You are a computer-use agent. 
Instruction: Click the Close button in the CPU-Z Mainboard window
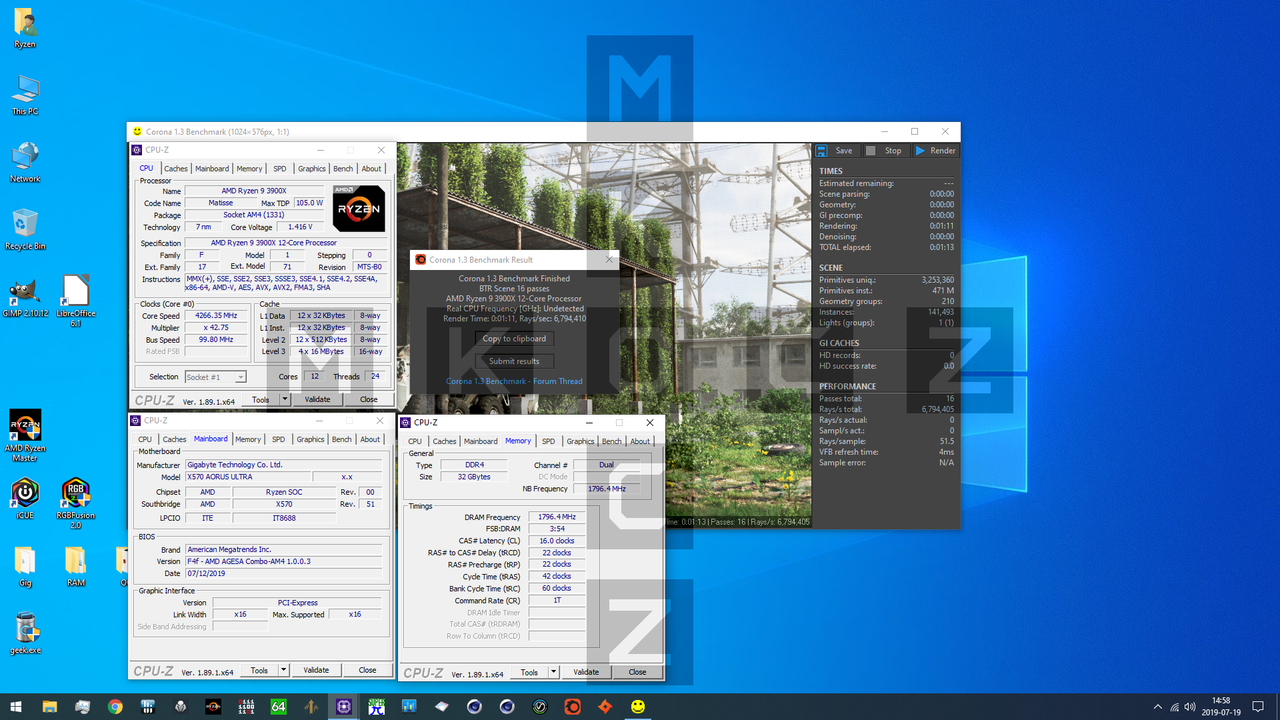[367, 670]
